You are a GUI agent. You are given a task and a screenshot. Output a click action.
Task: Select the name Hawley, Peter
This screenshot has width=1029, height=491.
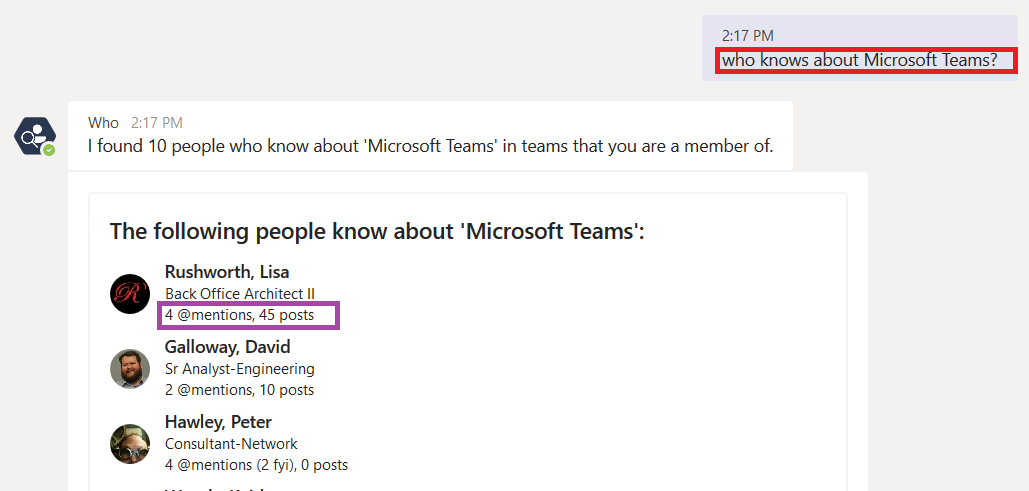click(x=218, y=421)
